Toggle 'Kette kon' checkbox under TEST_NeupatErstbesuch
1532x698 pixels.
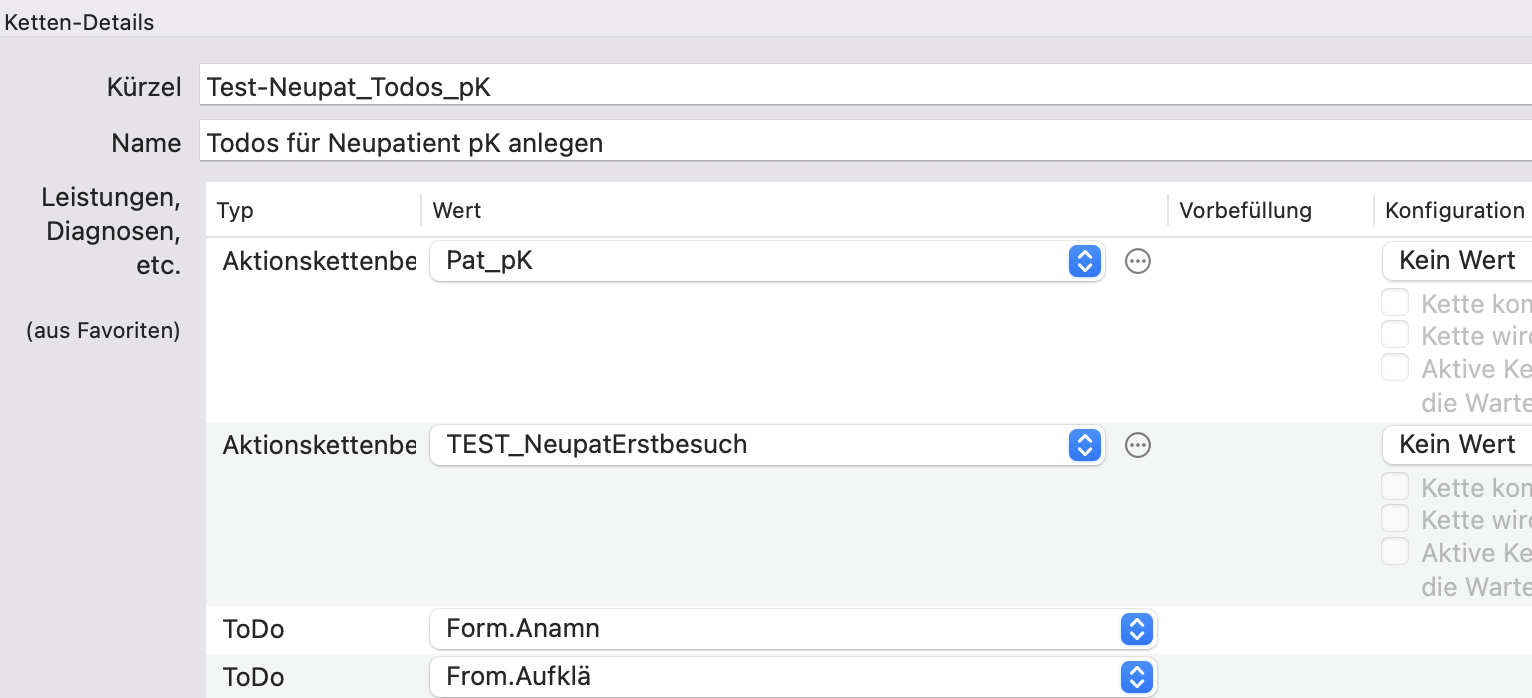[1395, 486]
